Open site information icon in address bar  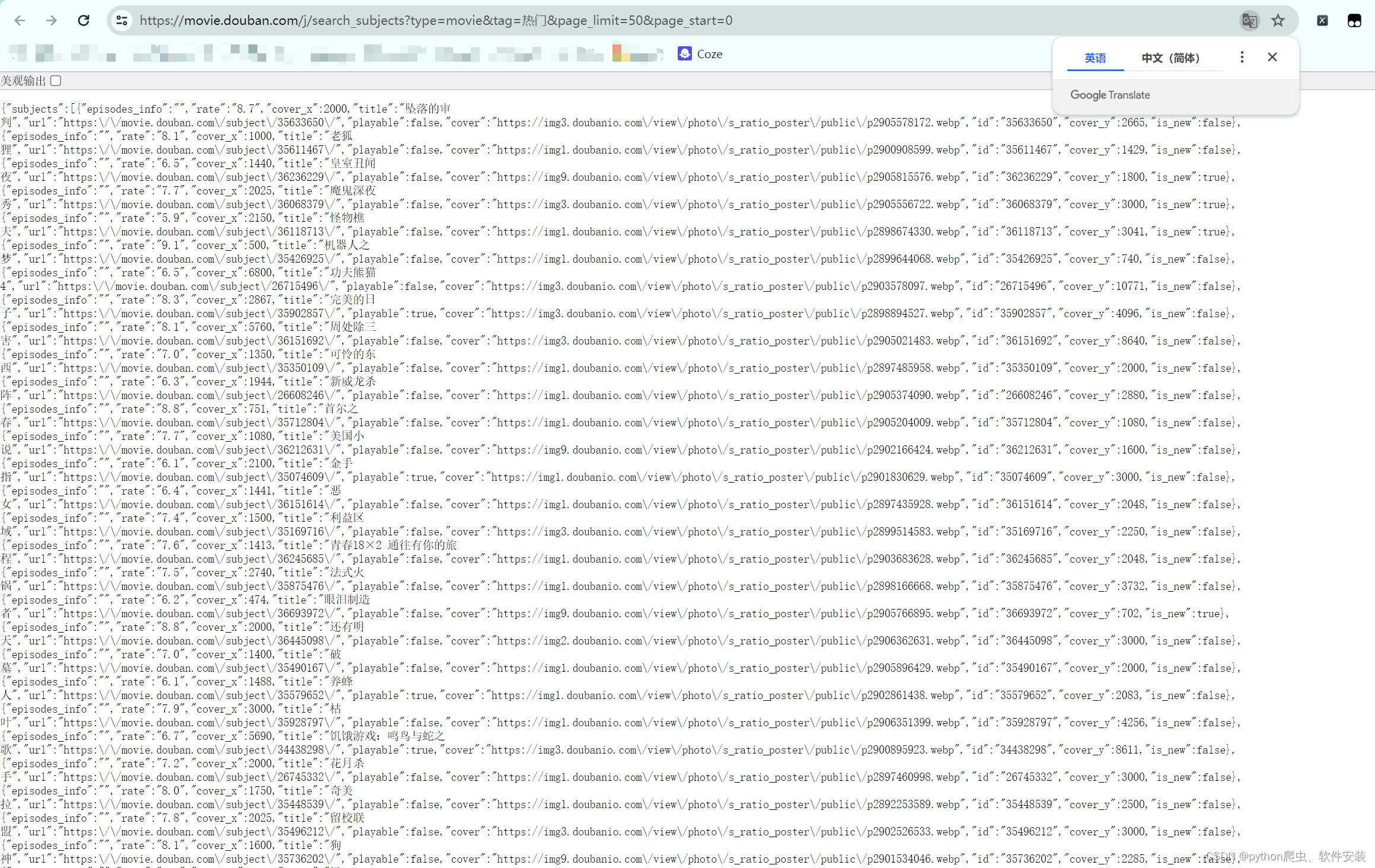click(x=122, y=21)
